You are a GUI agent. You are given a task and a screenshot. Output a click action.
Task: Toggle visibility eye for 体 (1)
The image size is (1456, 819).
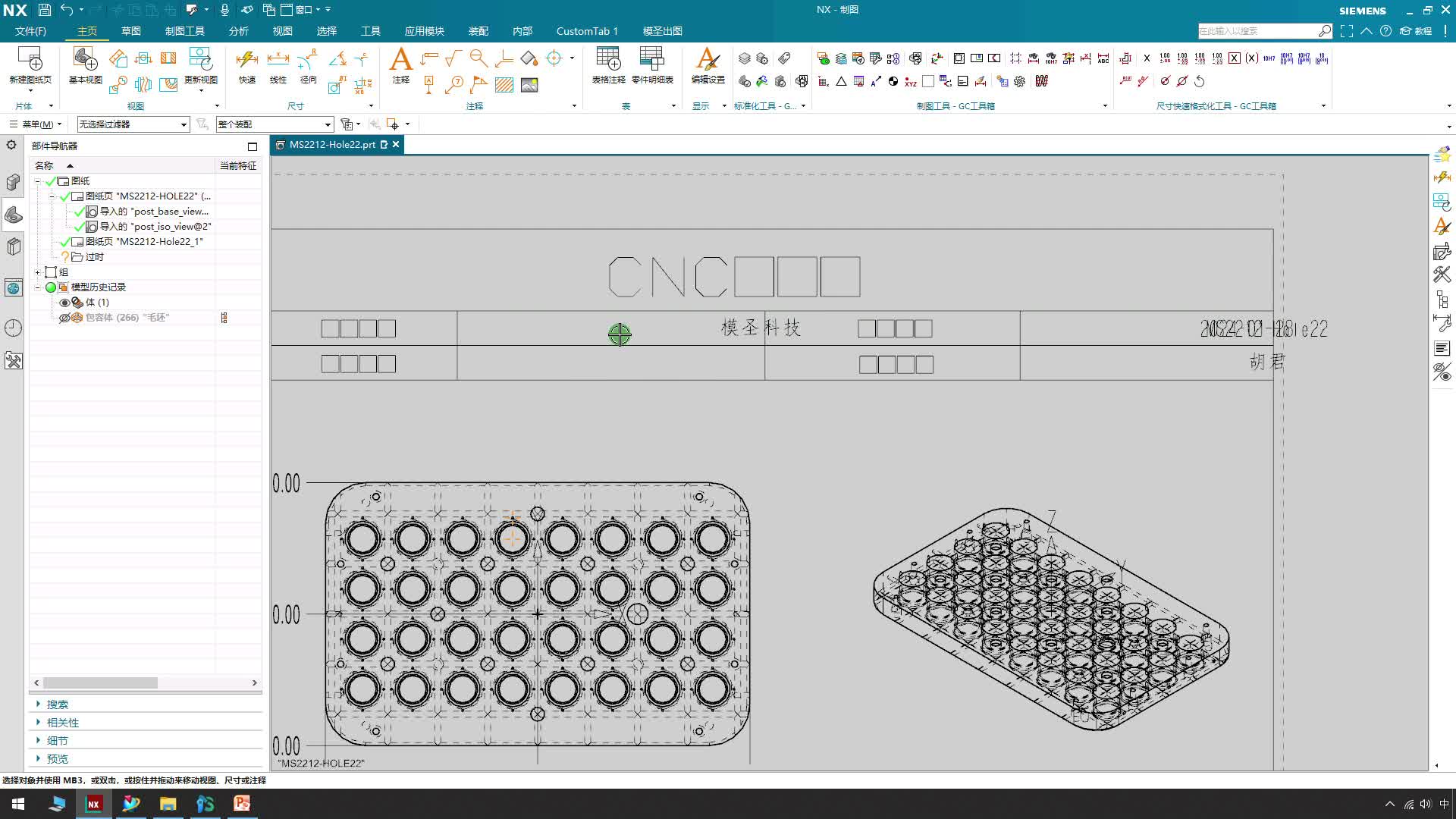tap(64, 303)
